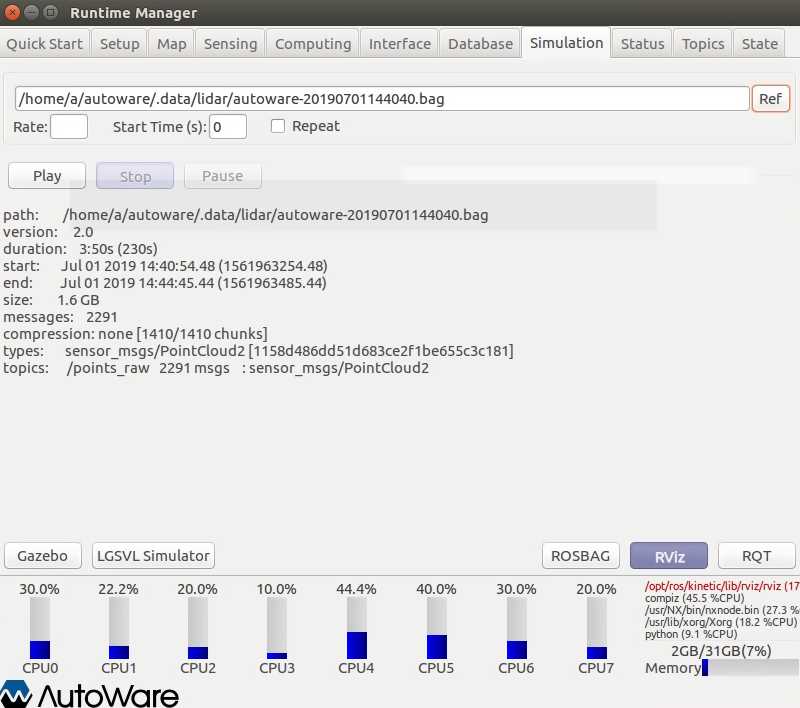Open the Quick Start tab
This screenshot has width=800, height=708.
45,44
